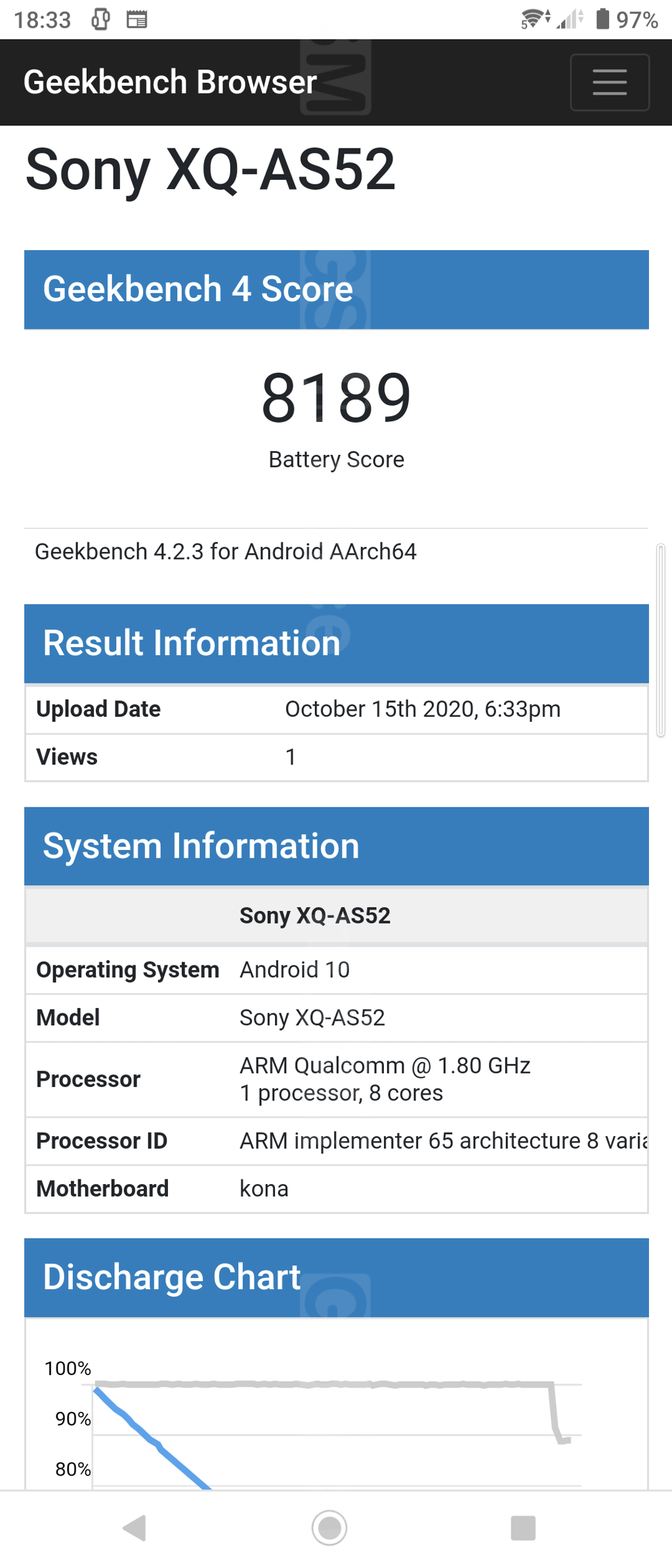Open recent apps square button
Viewport: 672px width, 1568px height.
coord(523,1527)
